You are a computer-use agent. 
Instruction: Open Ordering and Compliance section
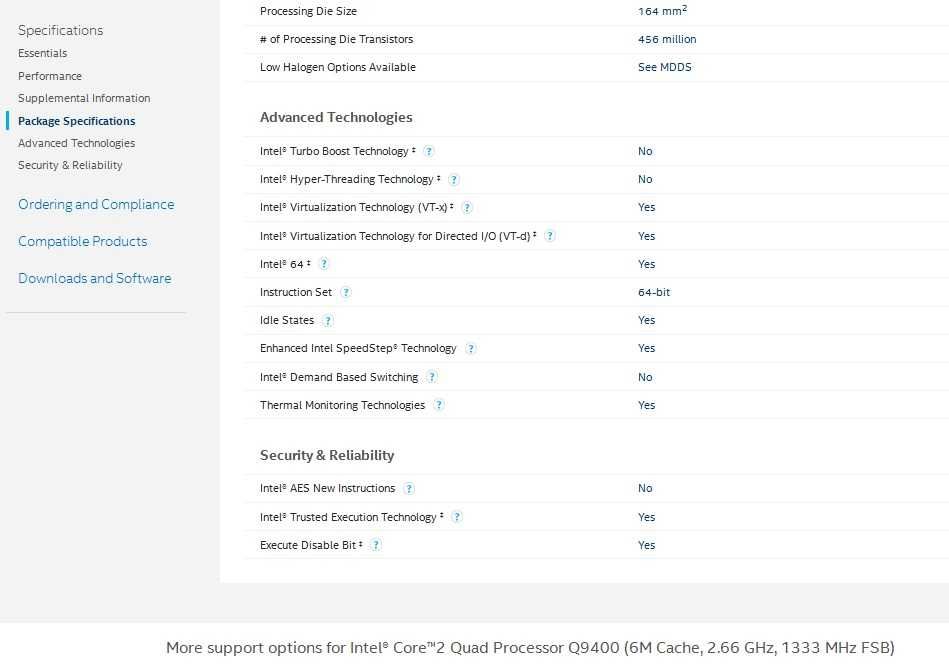(x=96, y=204)
